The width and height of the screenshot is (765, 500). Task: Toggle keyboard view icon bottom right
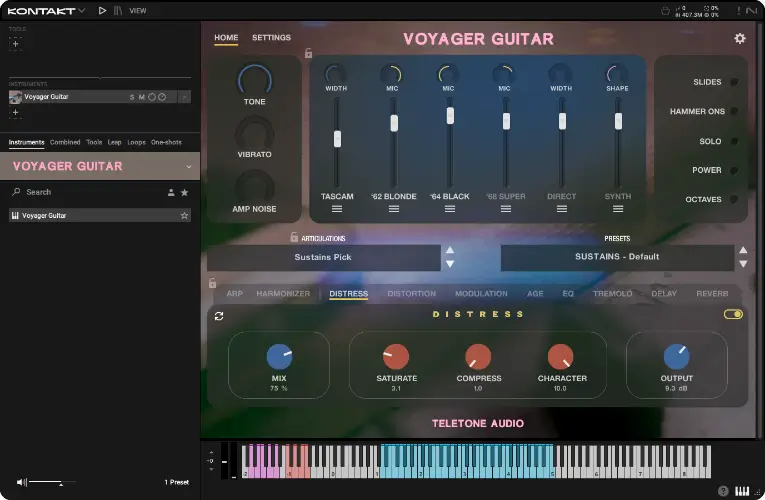[x=742, y=491]
